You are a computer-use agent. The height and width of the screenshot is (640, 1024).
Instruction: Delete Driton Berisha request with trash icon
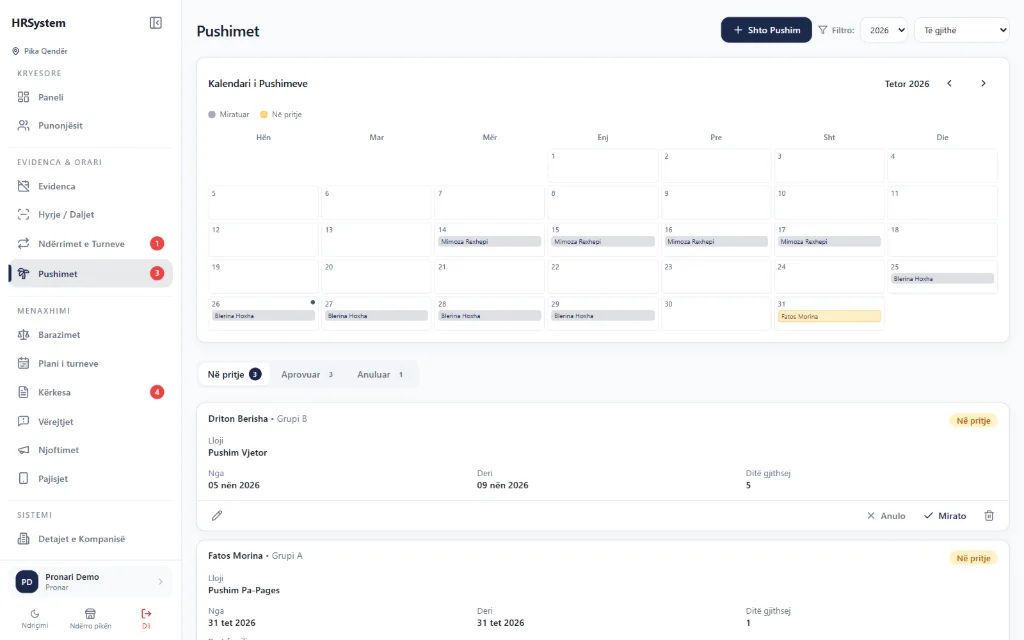point(989,515)
